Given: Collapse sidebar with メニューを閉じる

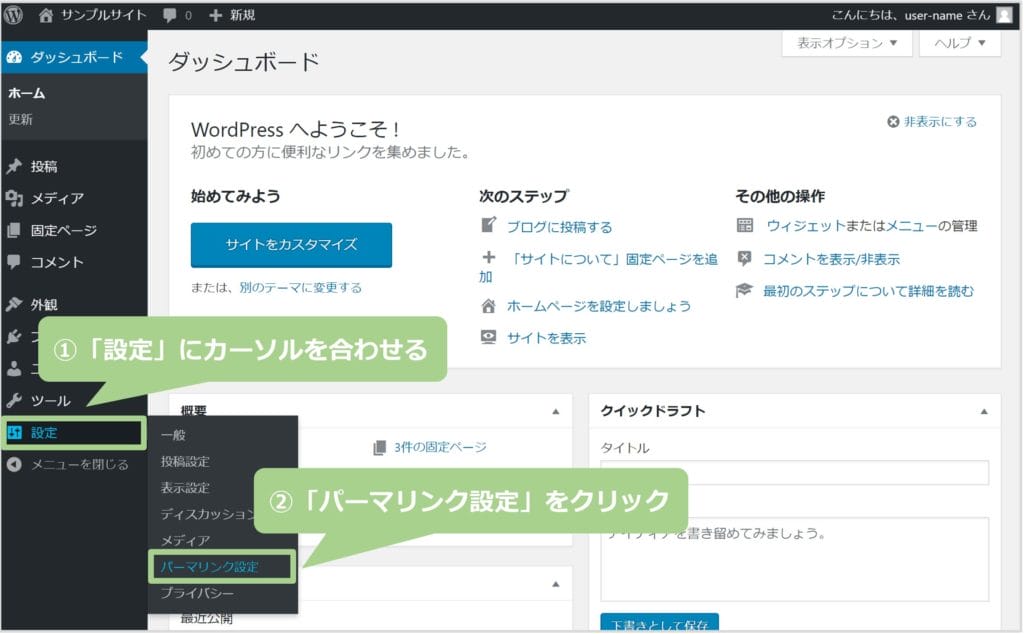Looking at the screenshot, I should pos(79,464).
